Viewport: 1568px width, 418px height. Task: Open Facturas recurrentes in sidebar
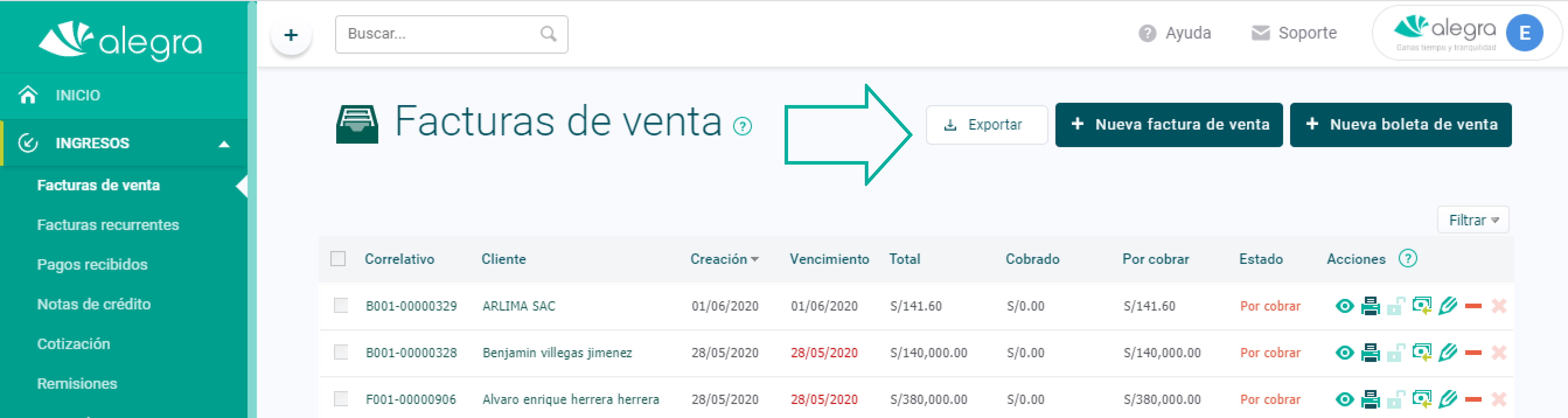(x=108, y=225)
